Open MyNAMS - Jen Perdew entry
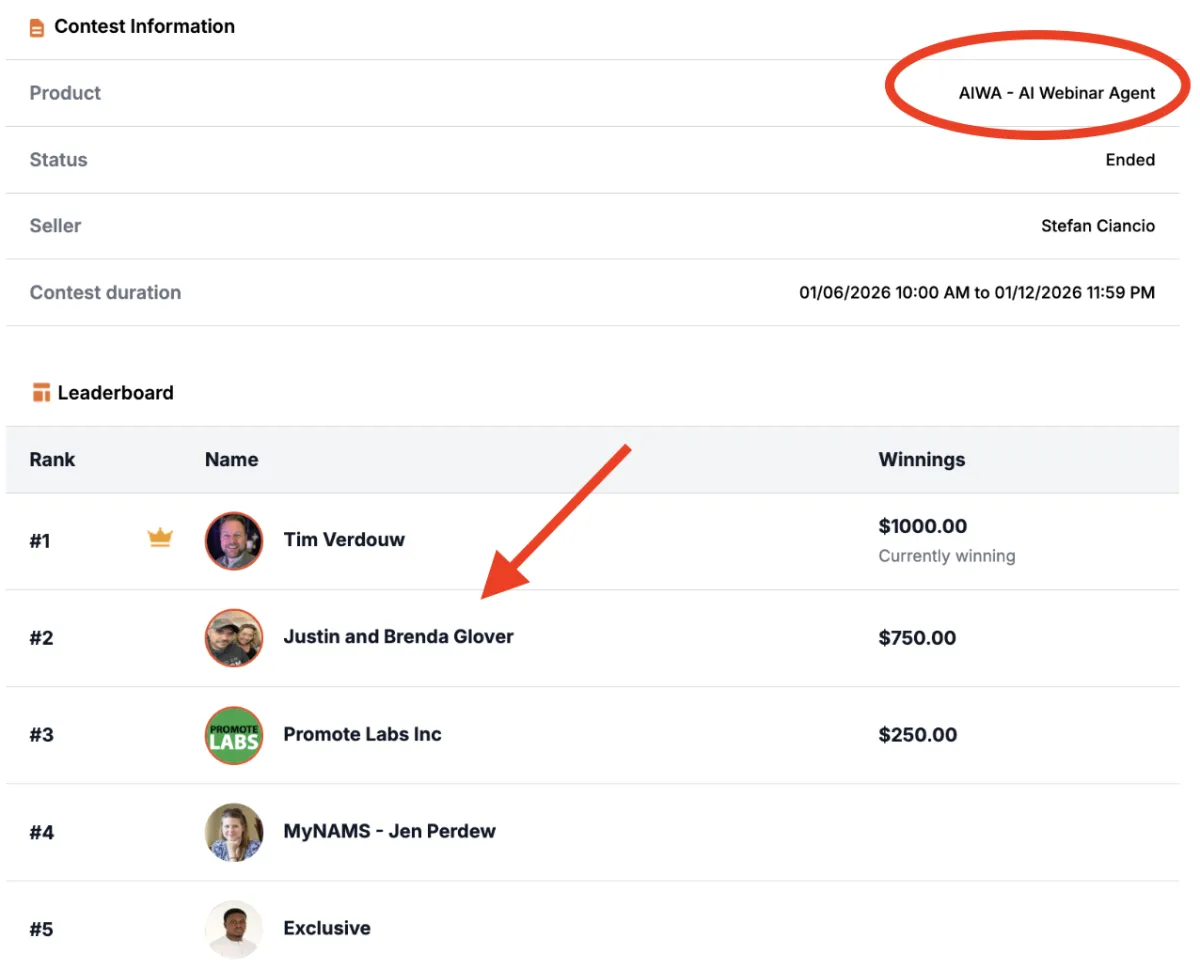 tap(389, 831)
